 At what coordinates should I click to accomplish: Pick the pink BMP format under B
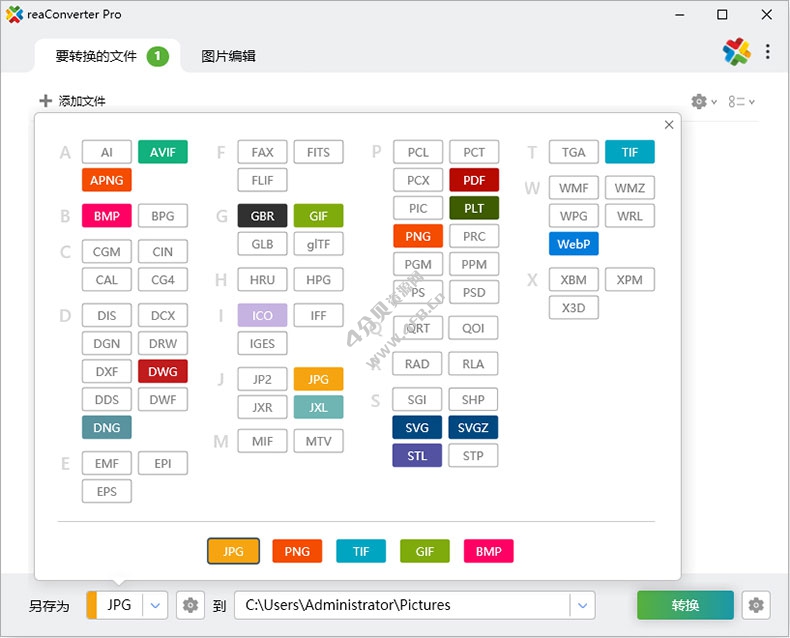(107, 216)
